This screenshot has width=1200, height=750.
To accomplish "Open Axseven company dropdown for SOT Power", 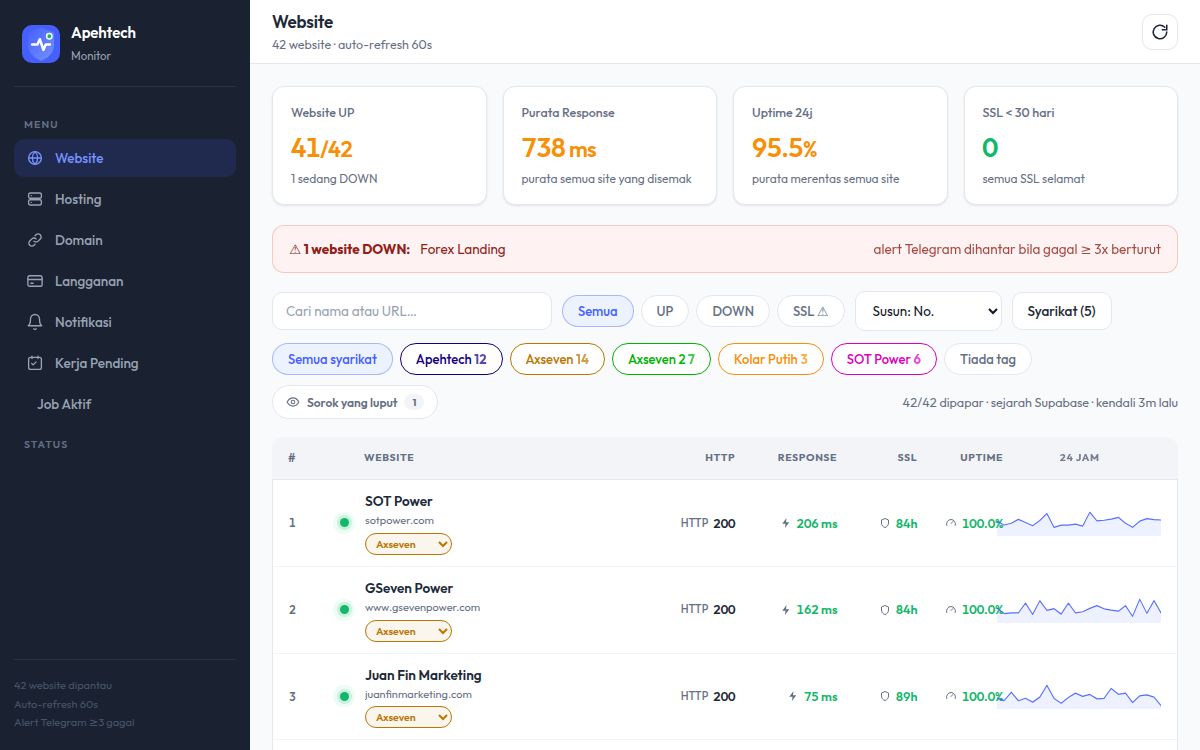I will click(x=408, y=544).
